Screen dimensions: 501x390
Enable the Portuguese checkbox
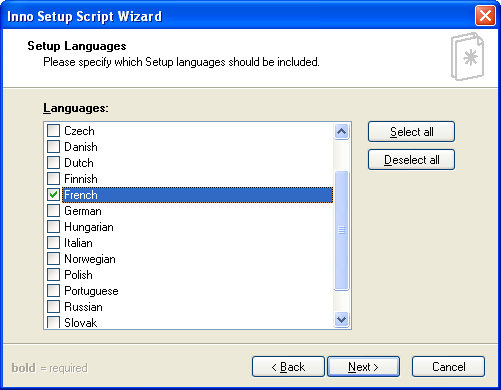click(x=53, y=291)
